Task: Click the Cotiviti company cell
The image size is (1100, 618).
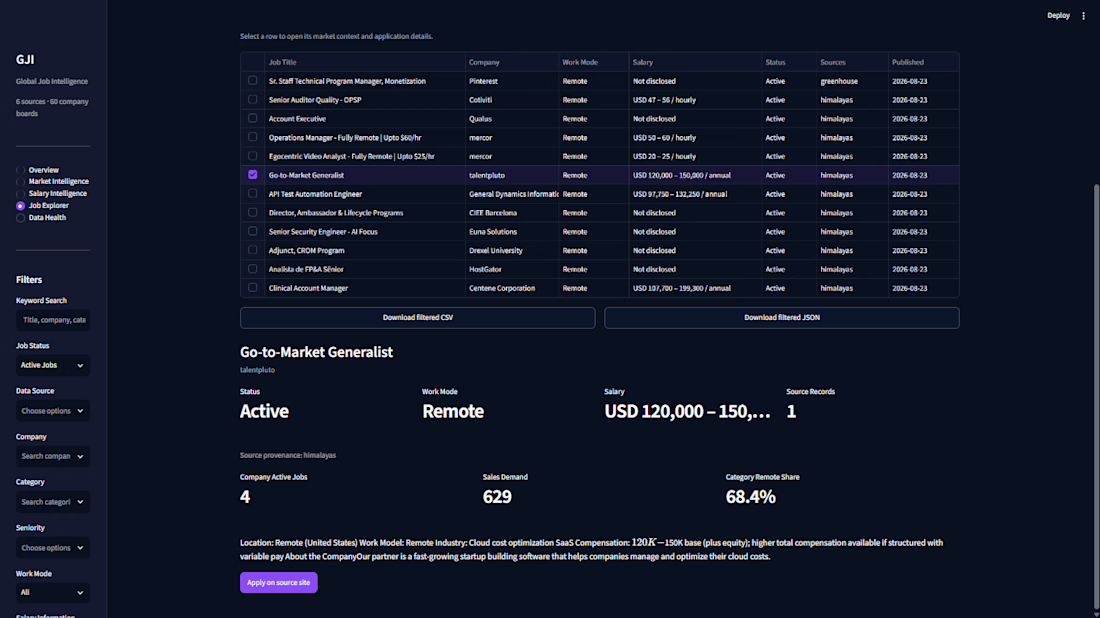Action: (511, 100)
